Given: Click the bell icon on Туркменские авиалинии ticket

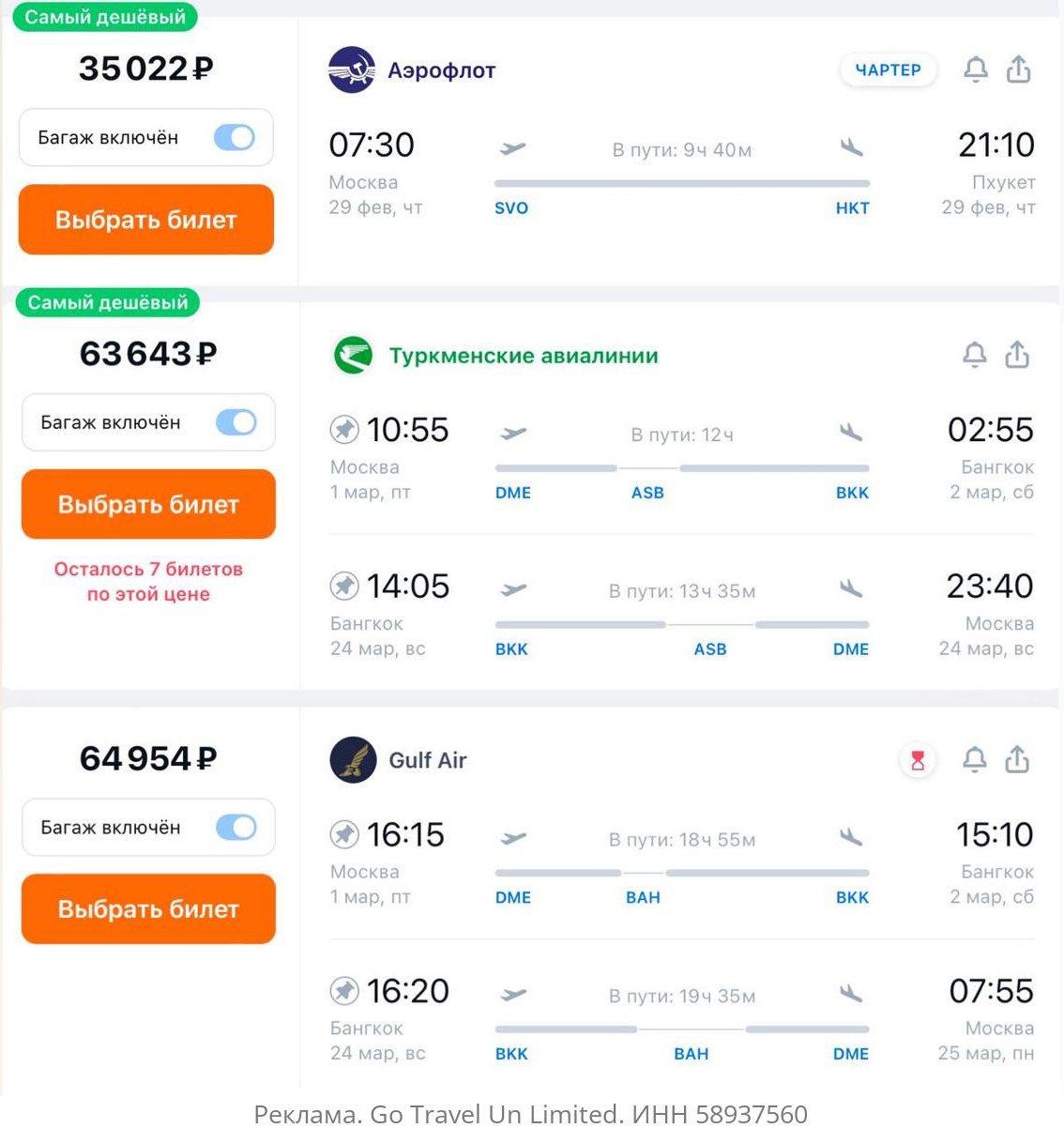Looking at the screenshot, I should [x=975, y=355].
